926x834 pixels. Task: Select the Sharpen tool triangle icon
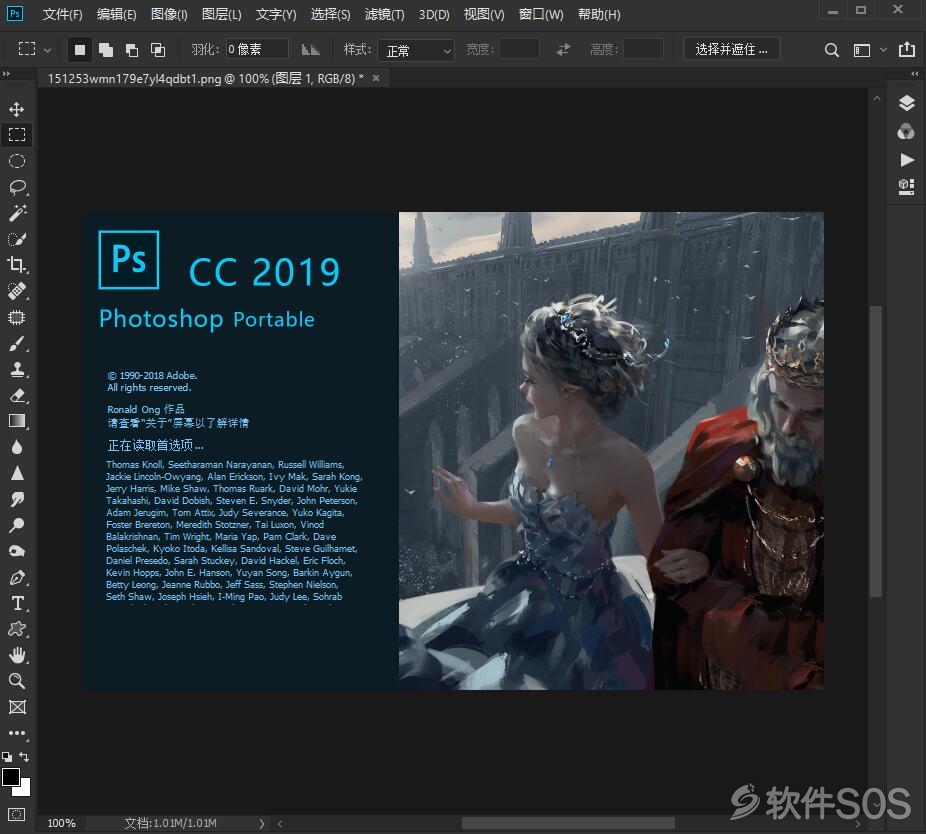tap(17, 473)
